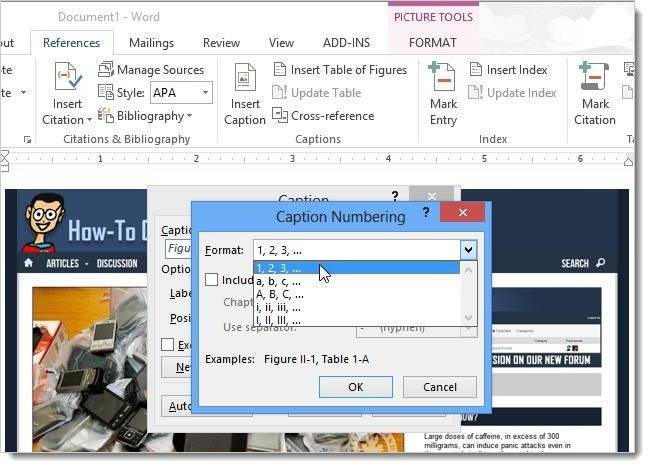Click the search magnifier on the website
The width and height of the screenshot is (650, 468).
(x=600, y=263)
